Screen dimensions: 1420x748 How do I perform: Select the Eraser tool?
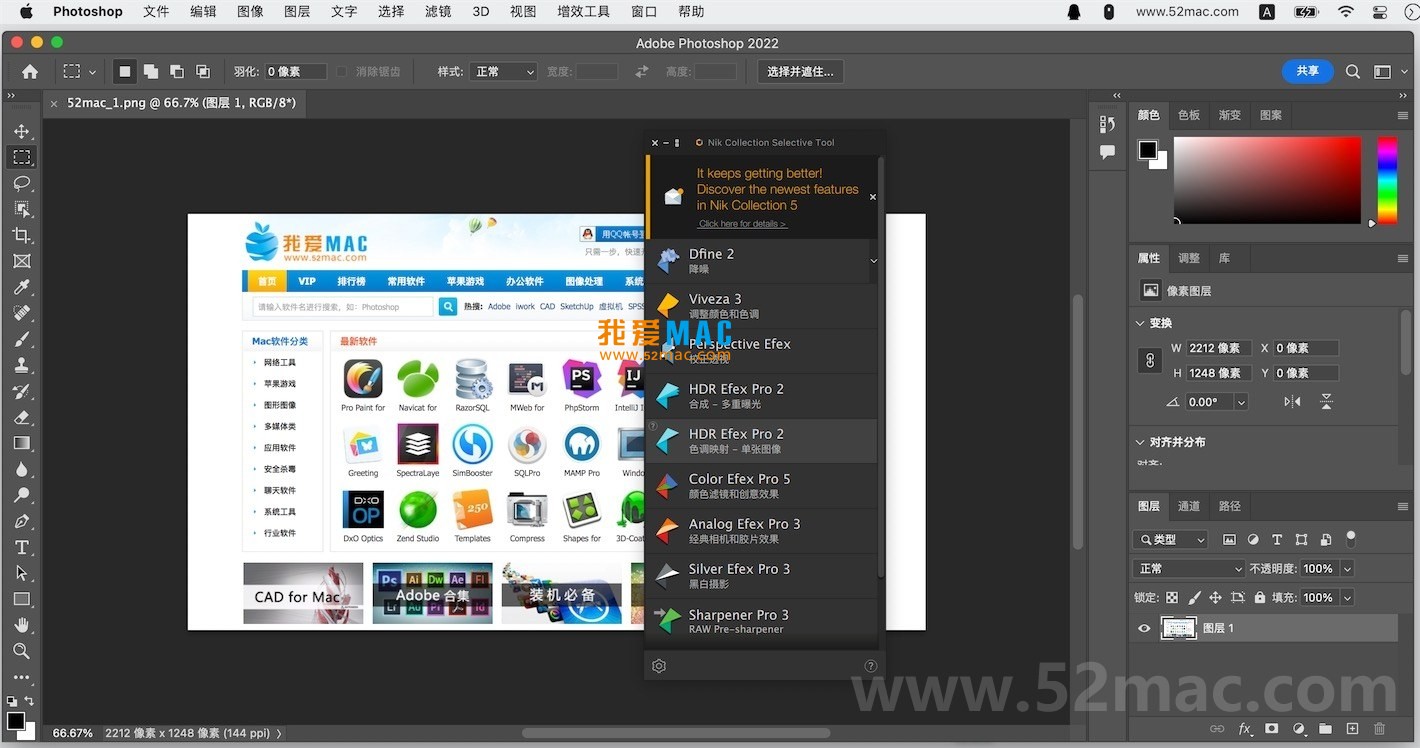21,417
